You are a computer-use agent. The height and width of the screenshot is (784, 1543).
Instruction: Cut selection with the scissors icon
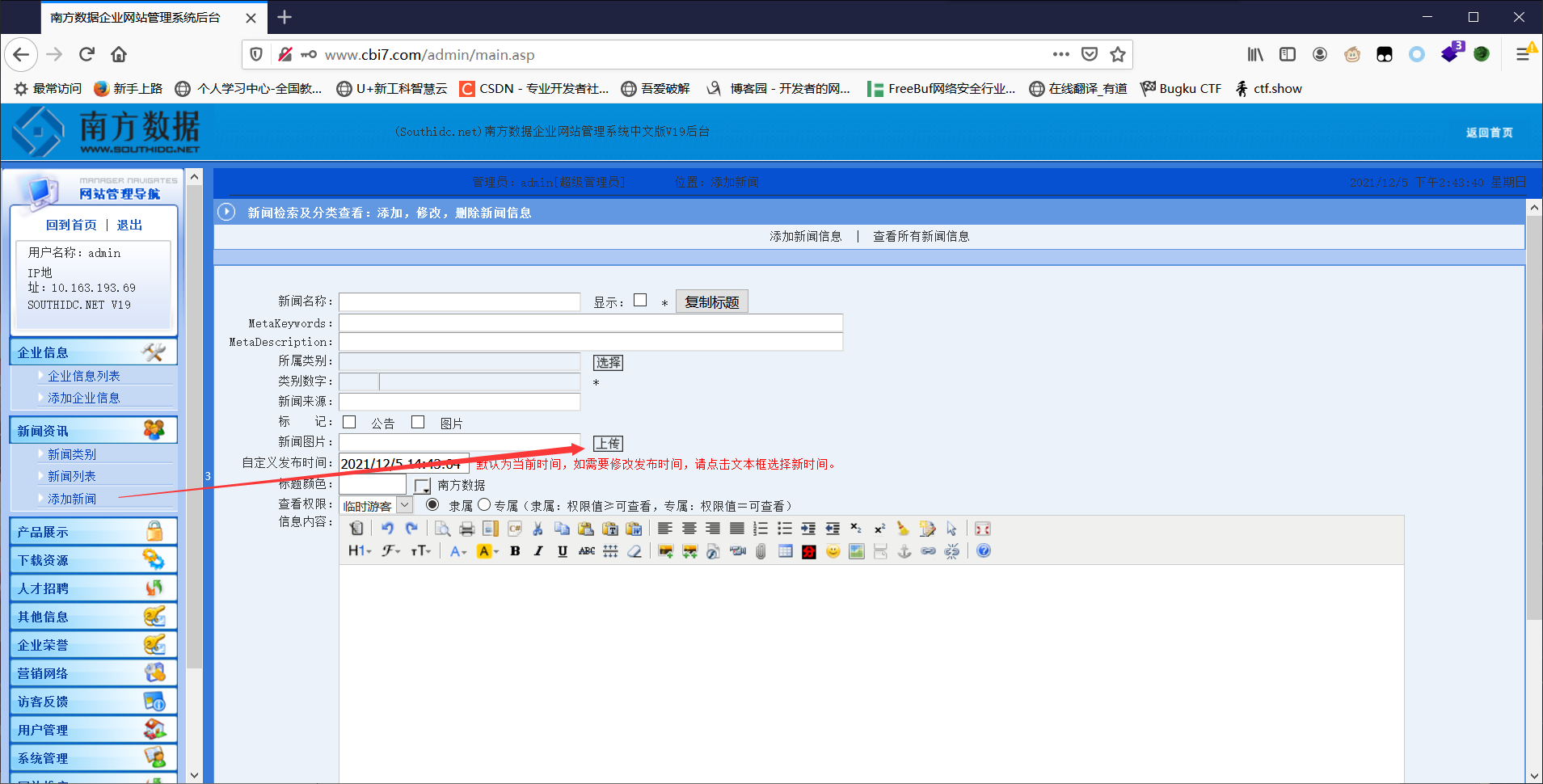click(x=538, y=529)
